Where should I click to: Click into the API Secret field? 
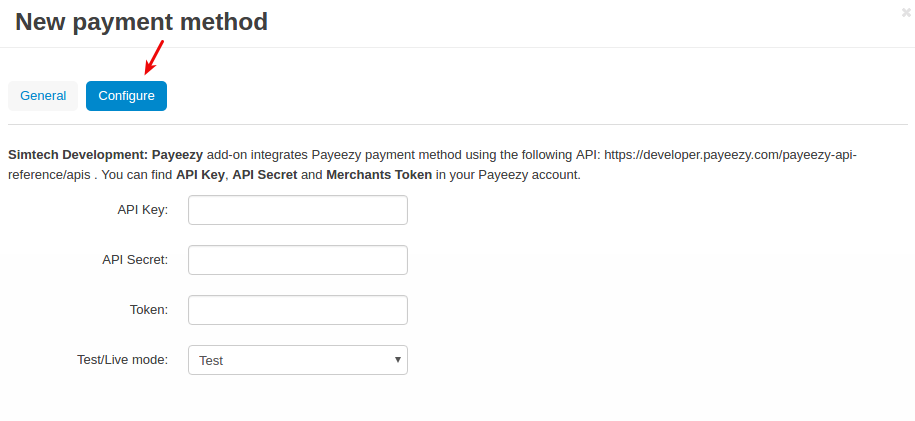[298, 260]
